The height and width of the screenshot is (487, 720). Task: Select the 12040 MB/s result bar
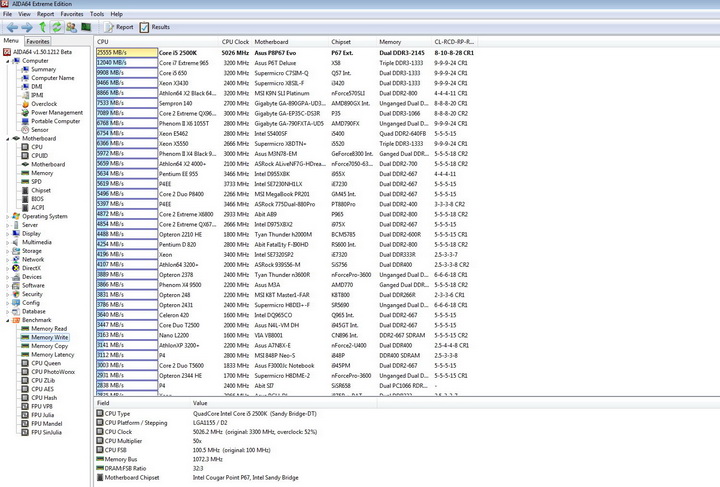click(x=127, y=63)
